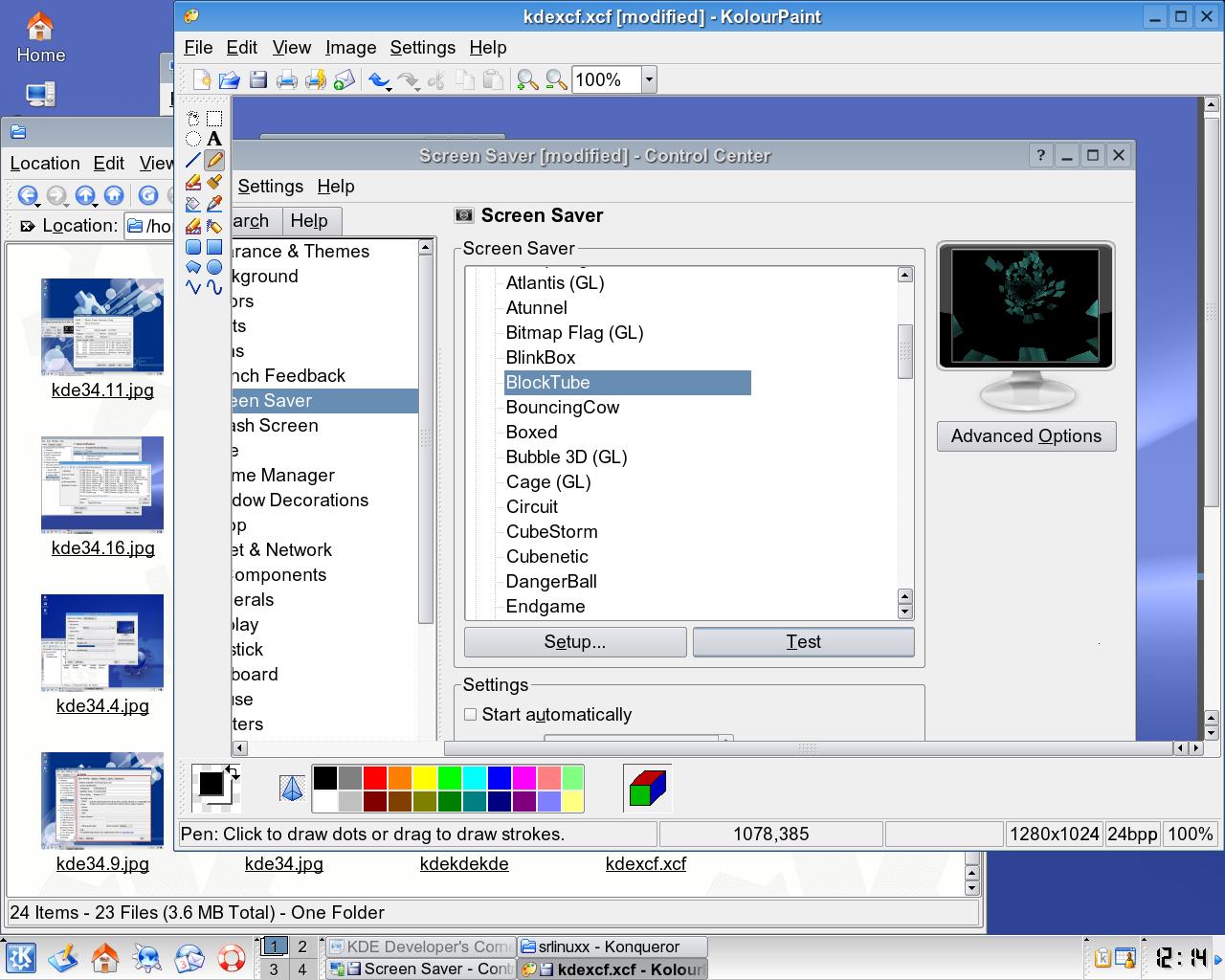Pick the Flood Fill tool
This screenshot has height=980, width=1225.
(x=193, y=203)
